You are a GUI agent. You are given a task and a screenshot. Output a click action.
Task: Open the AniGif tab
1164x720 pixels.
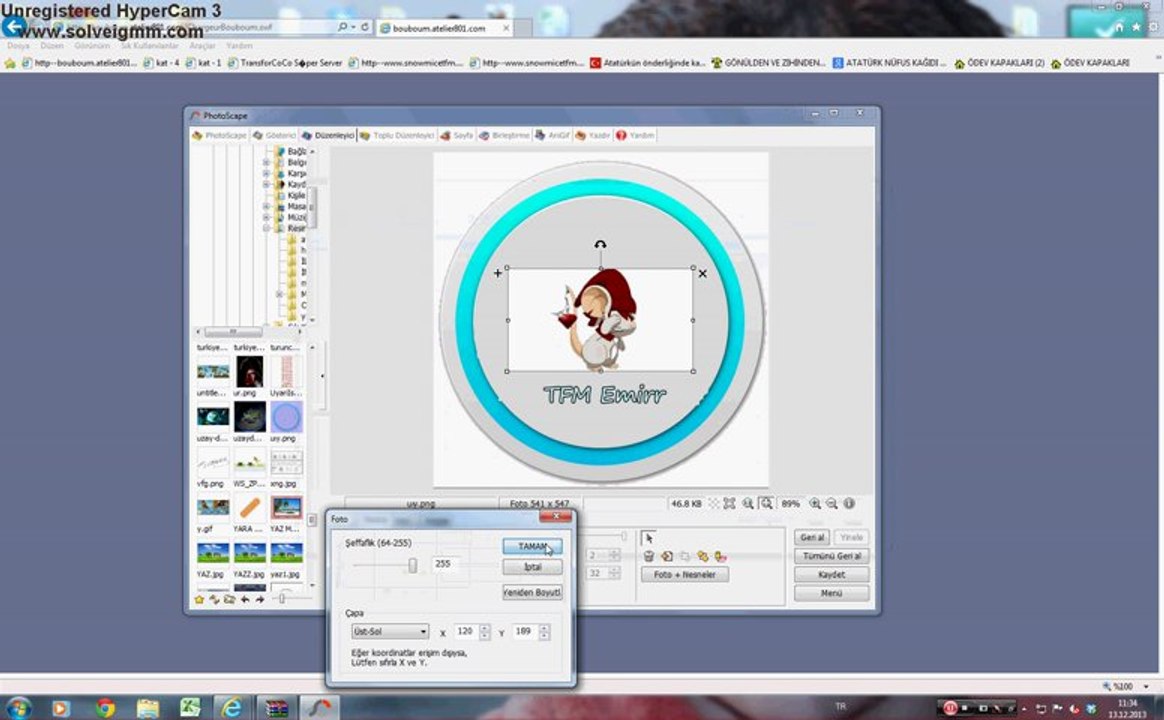click(x=552, y=136)
